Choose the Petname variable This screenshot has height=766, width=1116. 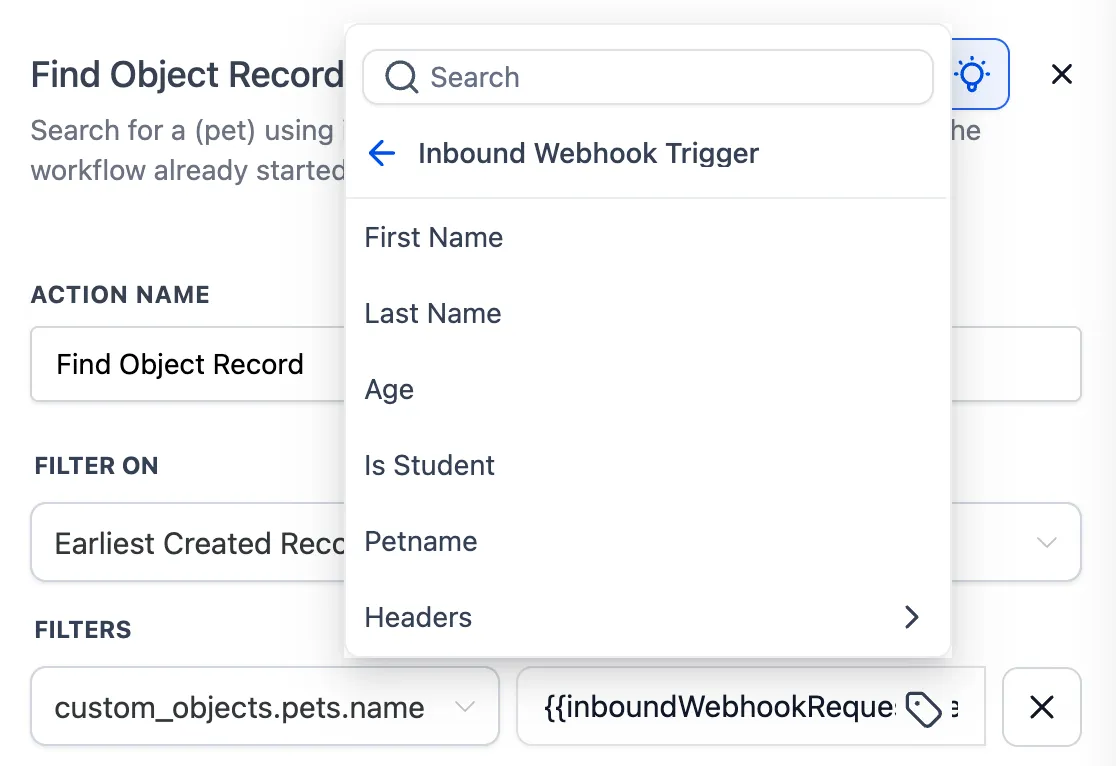(648, 542)
